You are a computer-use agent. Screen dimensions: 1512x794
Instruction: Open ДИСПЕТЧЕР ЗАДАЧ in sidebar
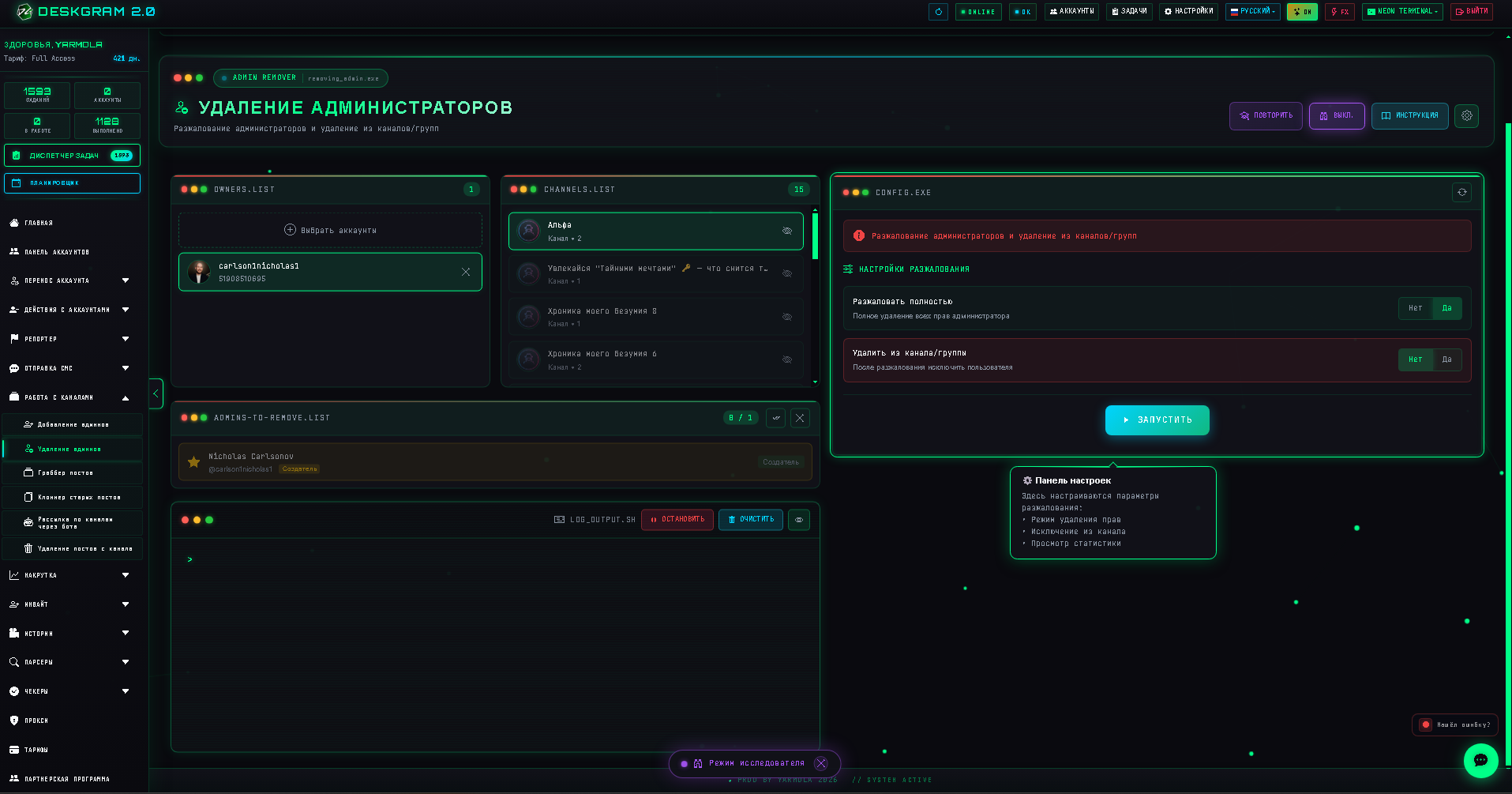(72, 156)
